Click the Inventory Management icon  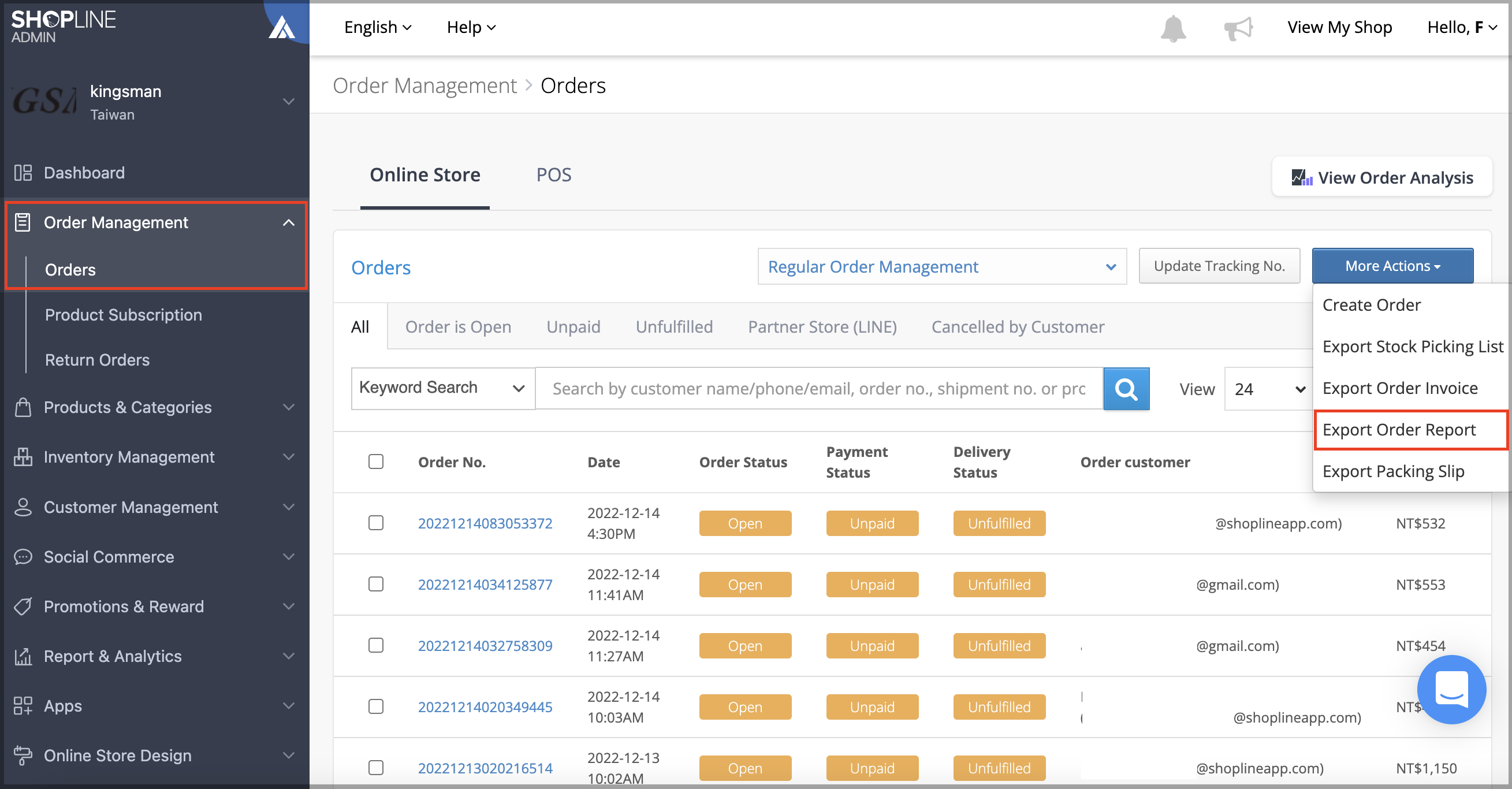click(x=23, y=457)
